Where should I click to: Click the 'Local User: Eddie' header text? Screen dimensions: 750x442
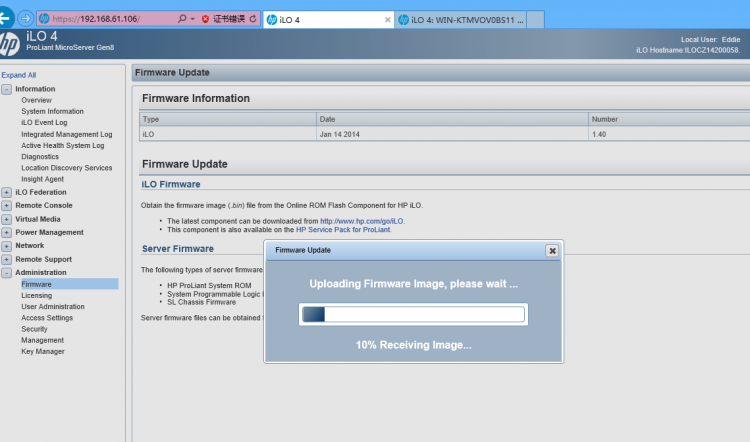pos(710,40)
